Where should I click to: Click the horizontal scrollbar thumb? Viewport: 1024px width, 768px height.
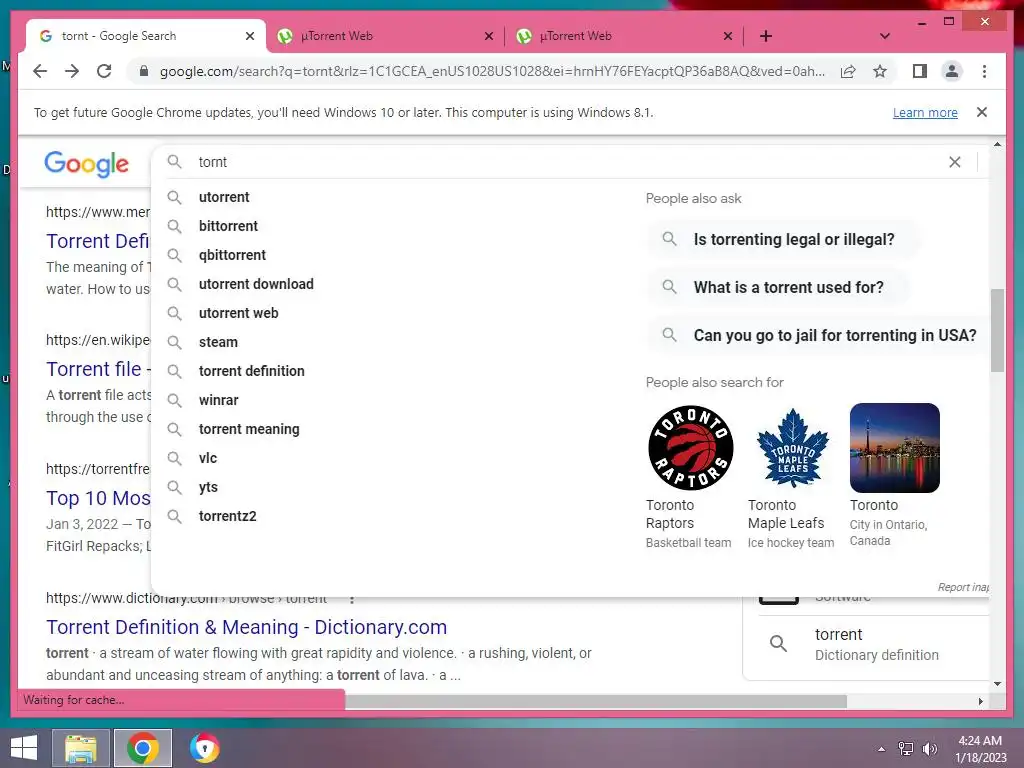pyautogui.click(x=596, y=701)
